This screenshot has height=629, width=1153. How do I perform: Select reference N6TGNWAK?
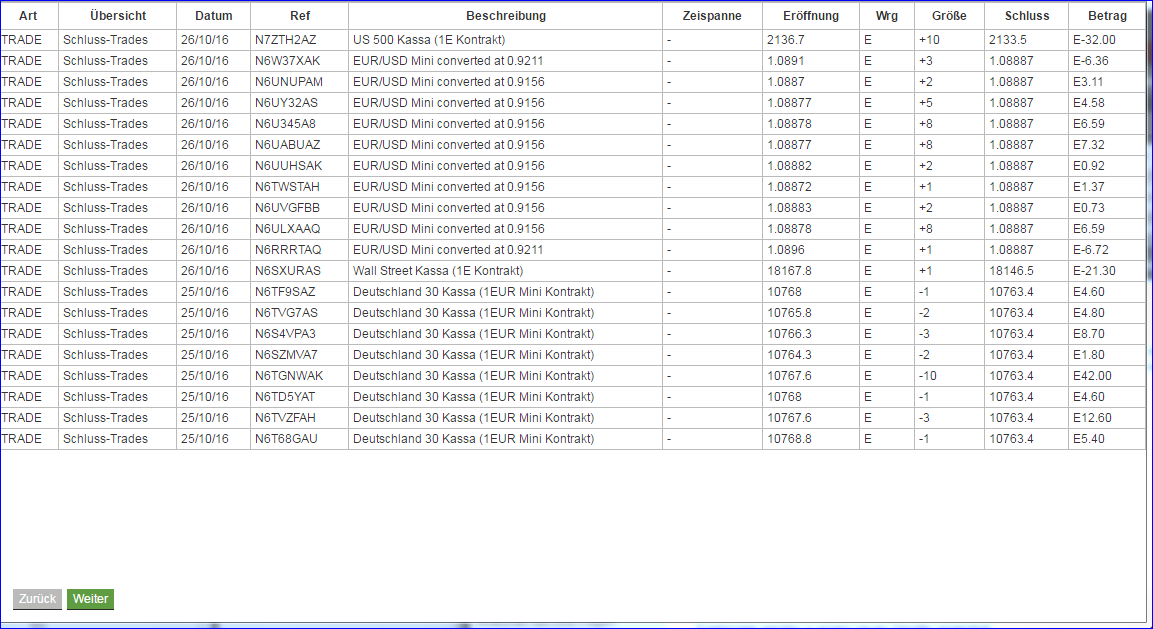point(289,375)
